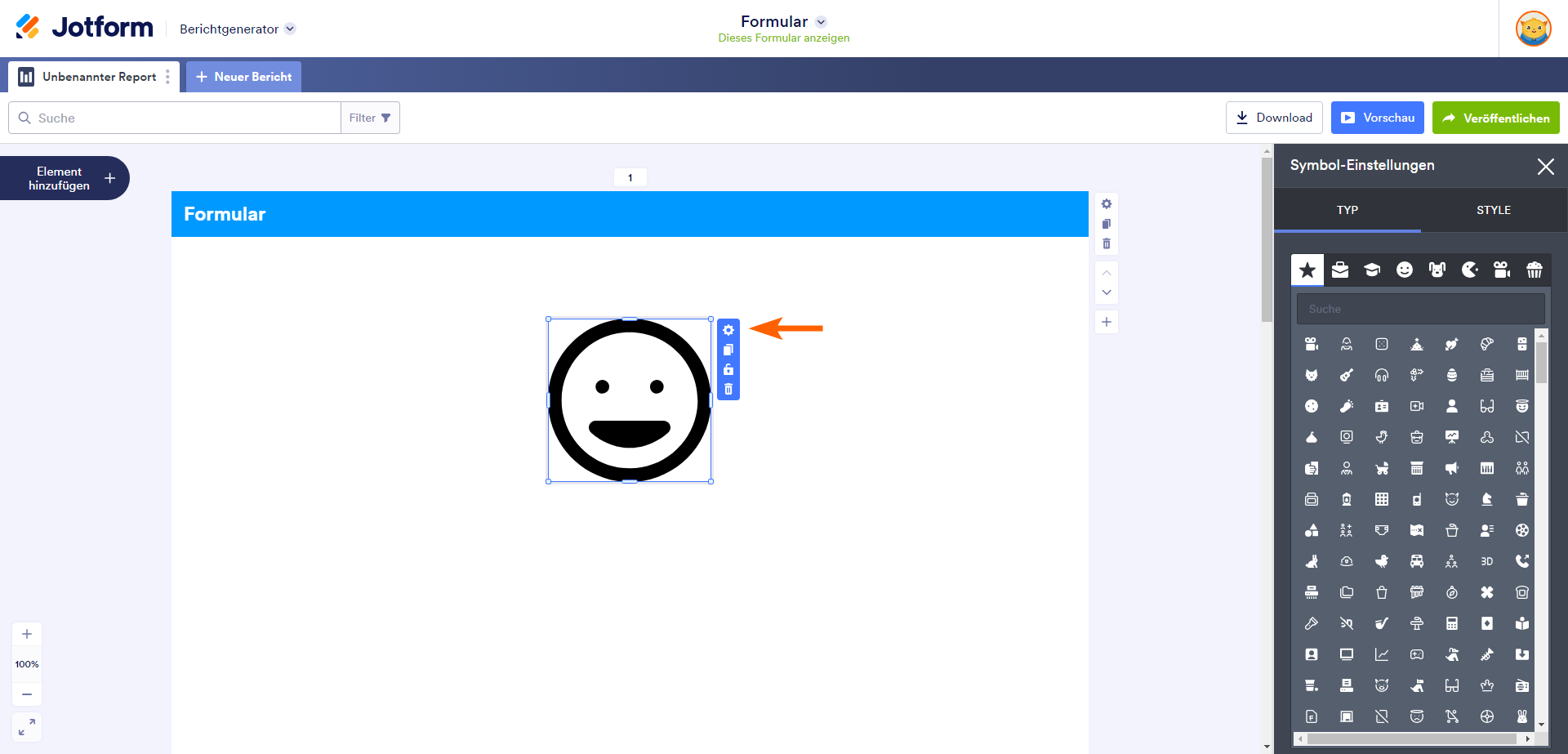Focus the symbol Suche search field

pos(1421,309)
